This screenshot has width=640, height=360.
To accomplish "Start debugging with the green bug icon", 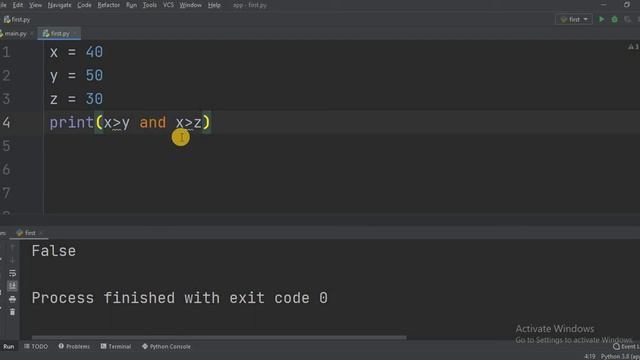I will (614, 19).
